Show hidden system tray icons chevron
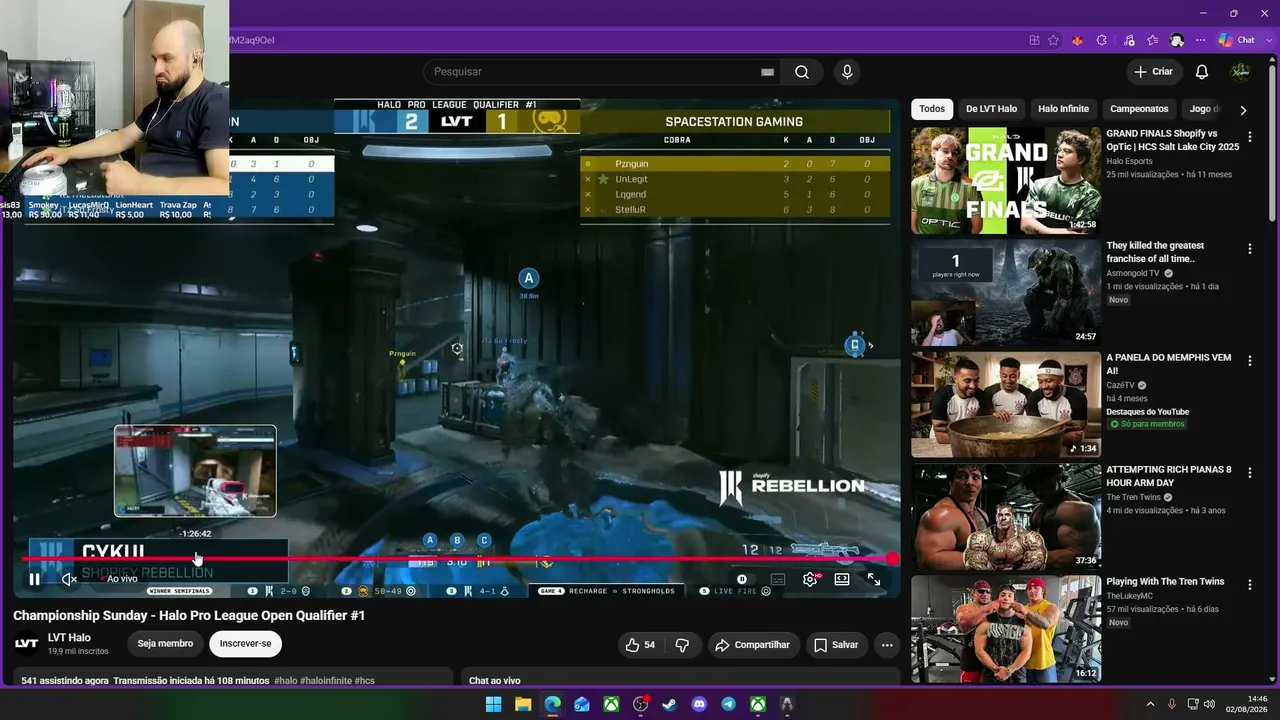Screen dimensions: 1280x720 [1150, 704]
